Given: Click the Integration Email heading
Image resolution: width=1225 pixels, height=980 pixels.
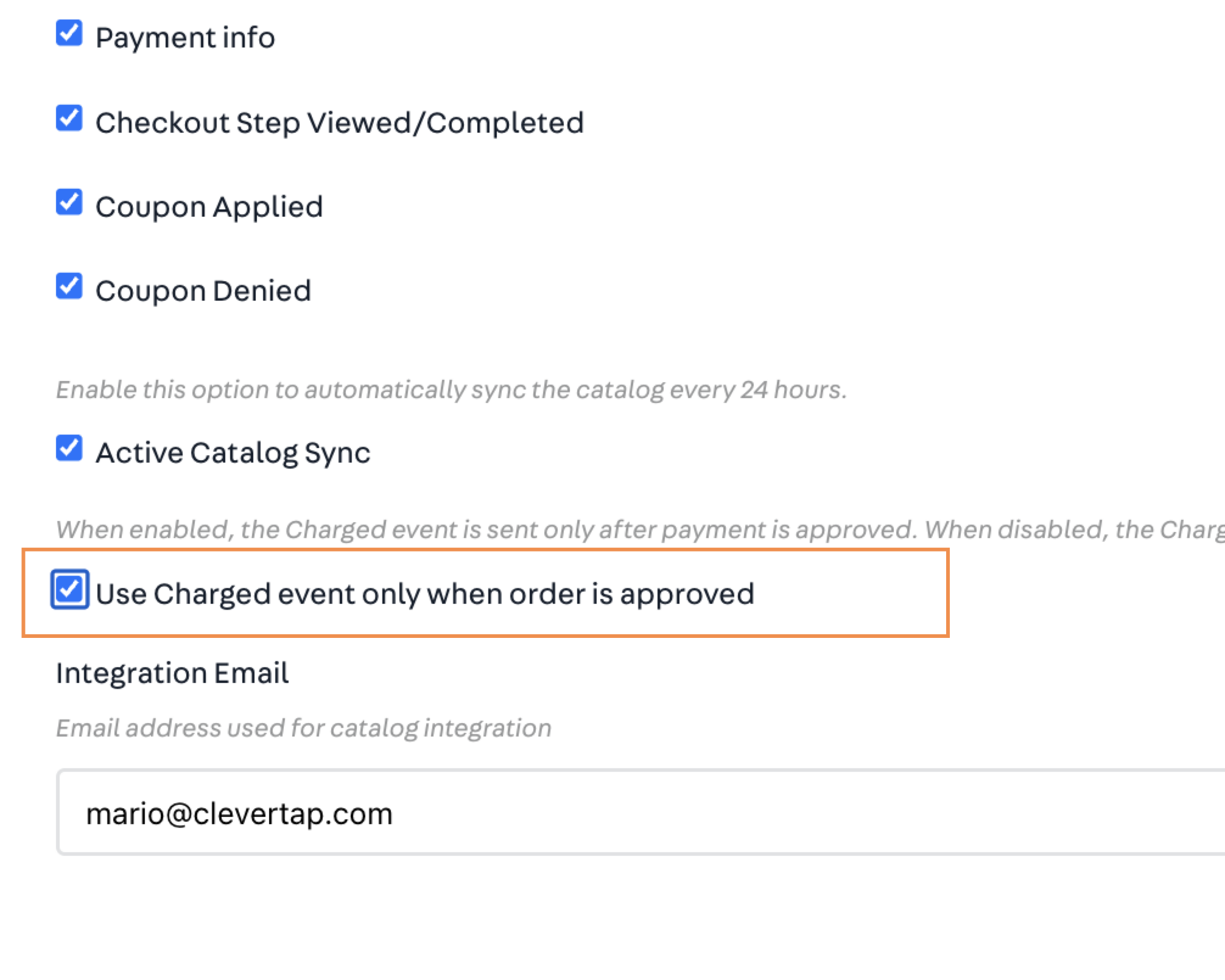Looking at the screenshot, I should pyautogui.click(x=172, y=673).
